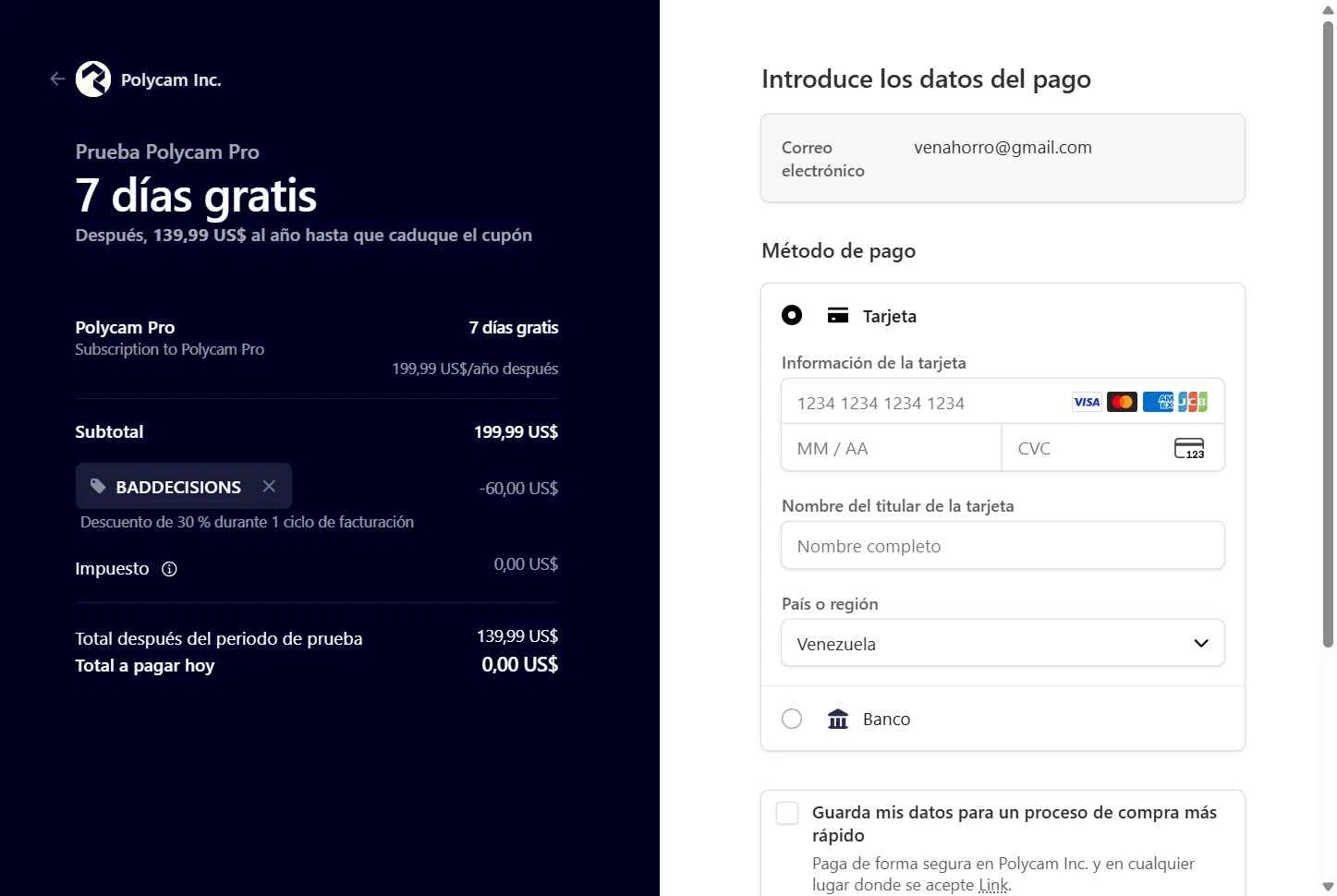Click the back arrow beside Polycam Inc.
Image resolution: width=1337 pixels, height=896 pixels.
pyautogui.click(x=57, y=79)
